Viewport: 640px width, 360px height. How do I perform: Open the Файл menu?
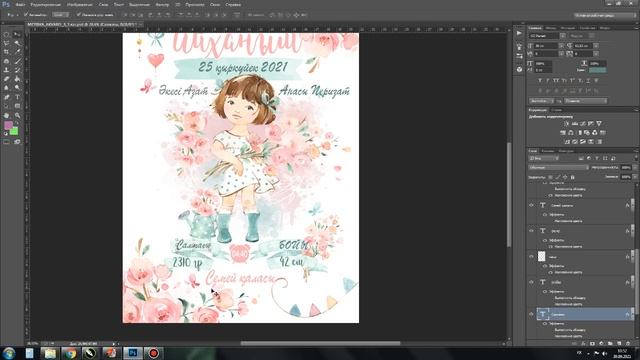(20, 4)
